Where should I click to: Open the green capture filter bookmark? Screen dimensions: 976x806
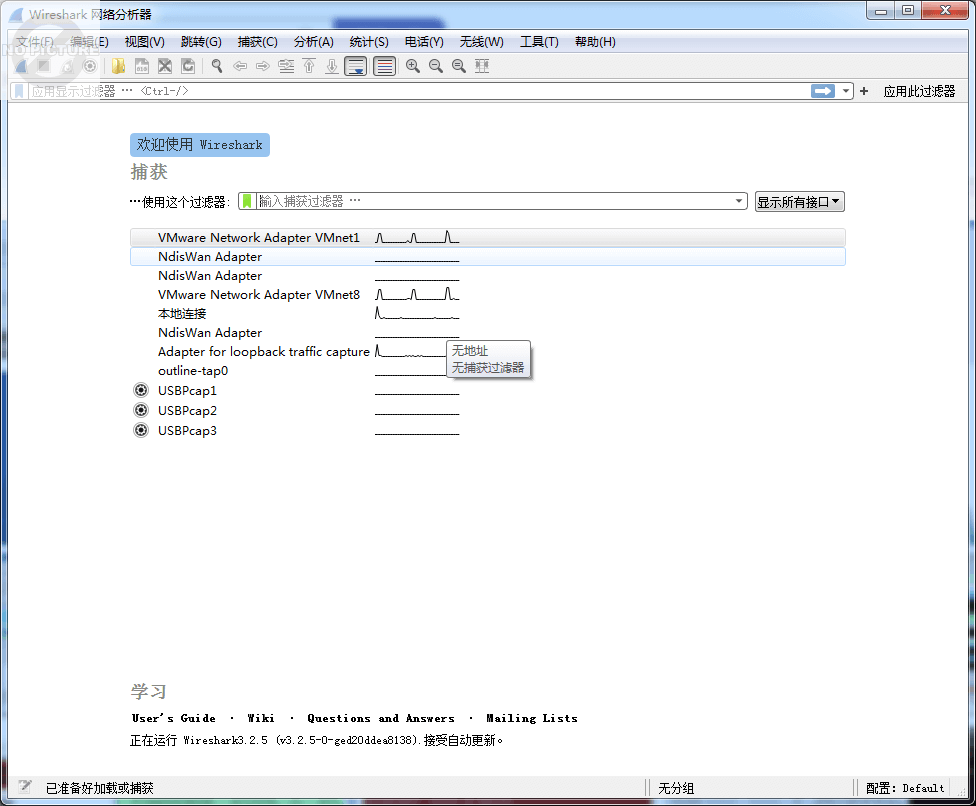click(x=247, y=201)
